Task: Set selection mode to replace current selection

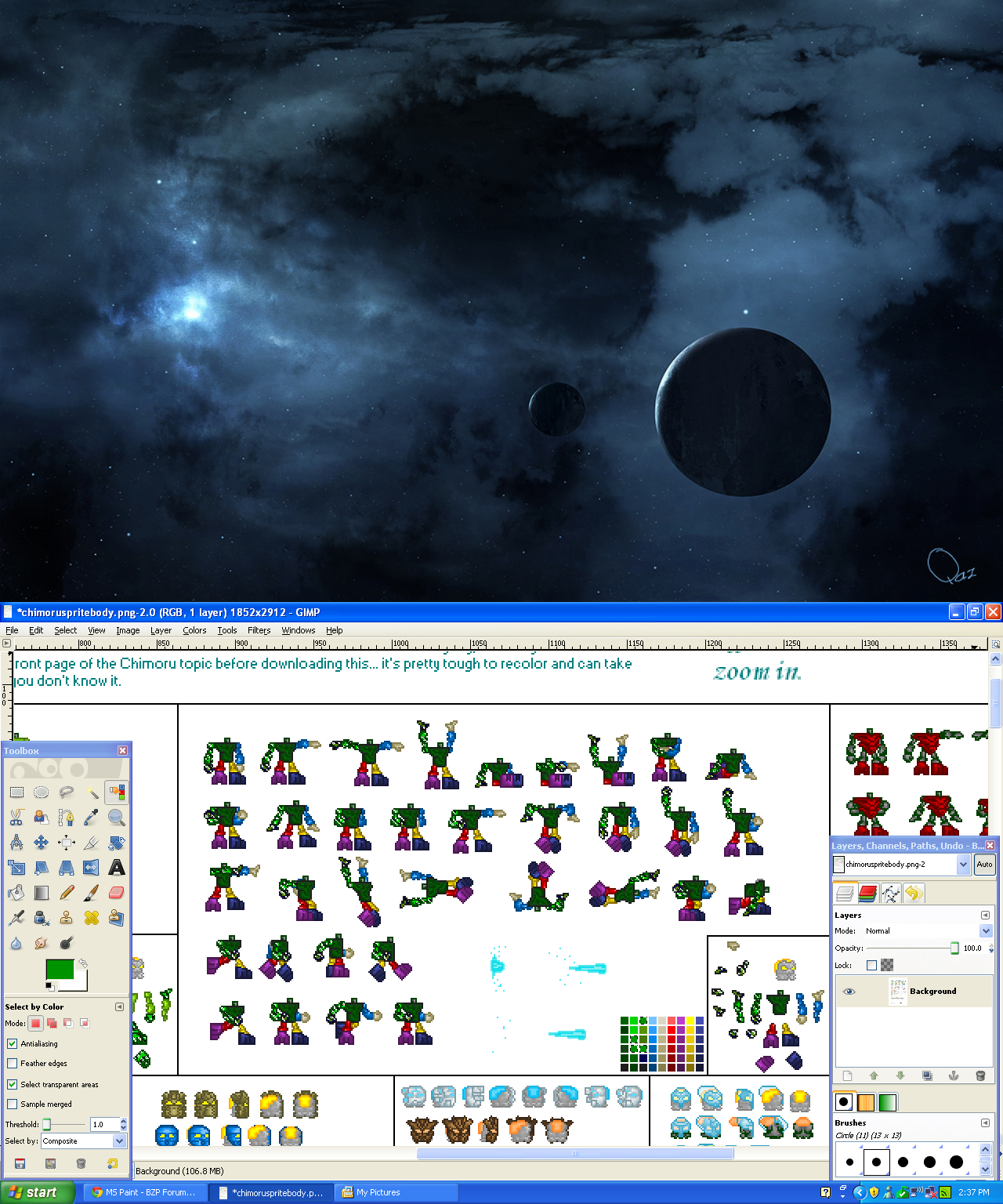Action: (35, 1023)
